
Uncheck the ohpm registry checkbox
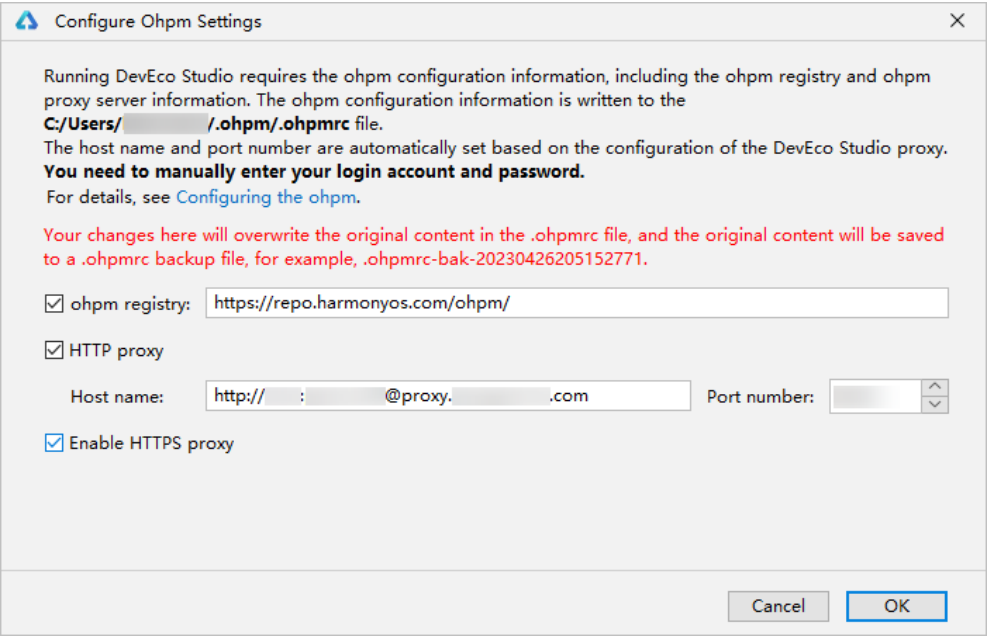54,304
